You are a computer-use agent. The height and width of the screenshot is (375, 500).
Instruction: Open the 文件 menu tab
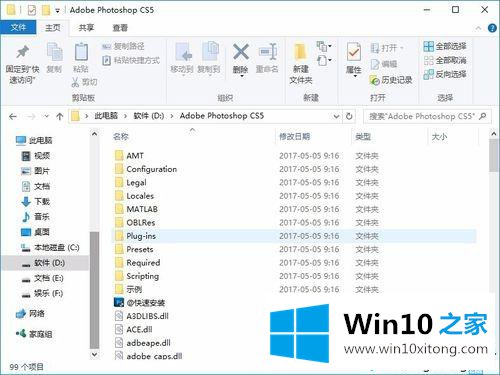[x=18, y=27]
